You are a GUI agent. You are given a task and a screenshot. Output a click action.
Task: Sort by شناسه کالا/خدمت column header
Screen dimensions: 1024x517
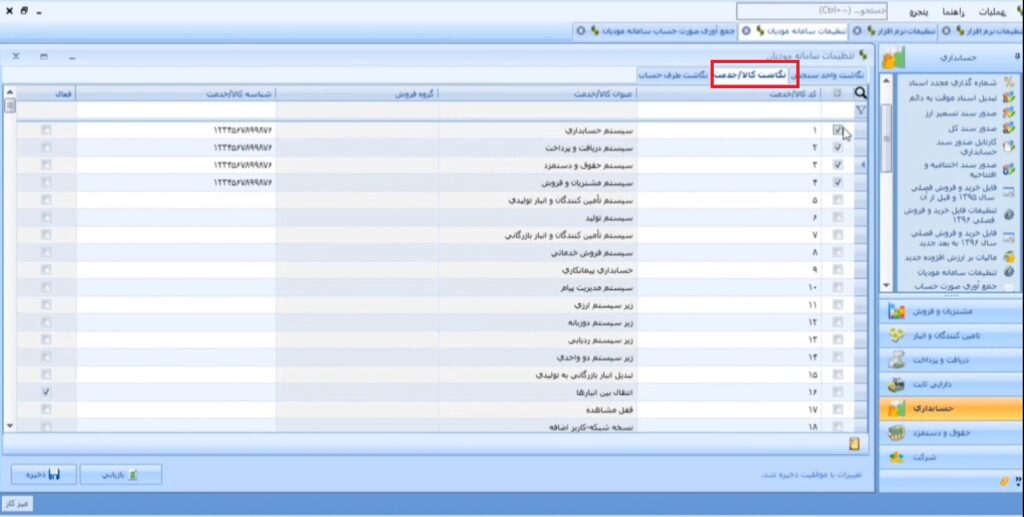coord(176,93)
